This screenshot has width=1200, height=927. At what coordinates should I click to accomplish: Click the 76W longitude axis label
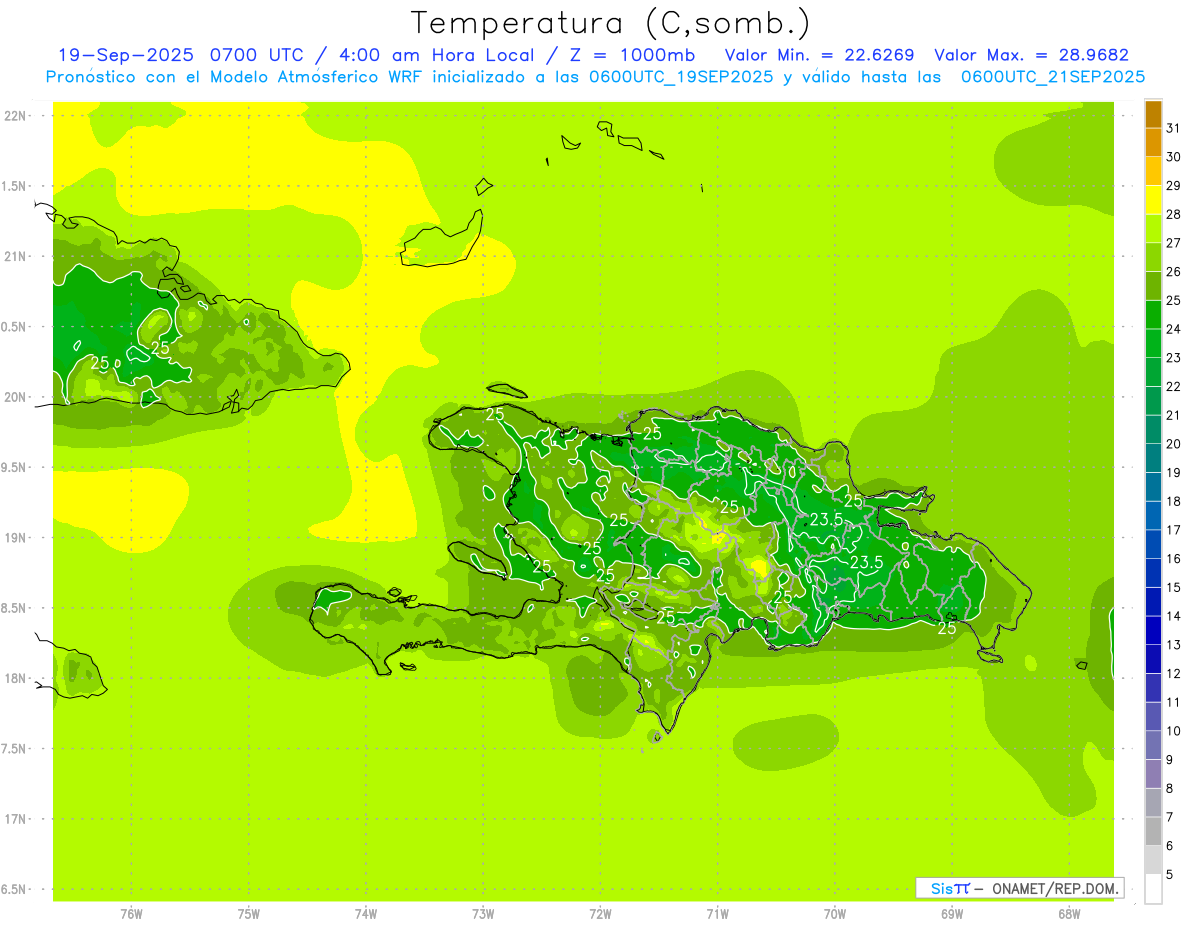click(131, 913)
